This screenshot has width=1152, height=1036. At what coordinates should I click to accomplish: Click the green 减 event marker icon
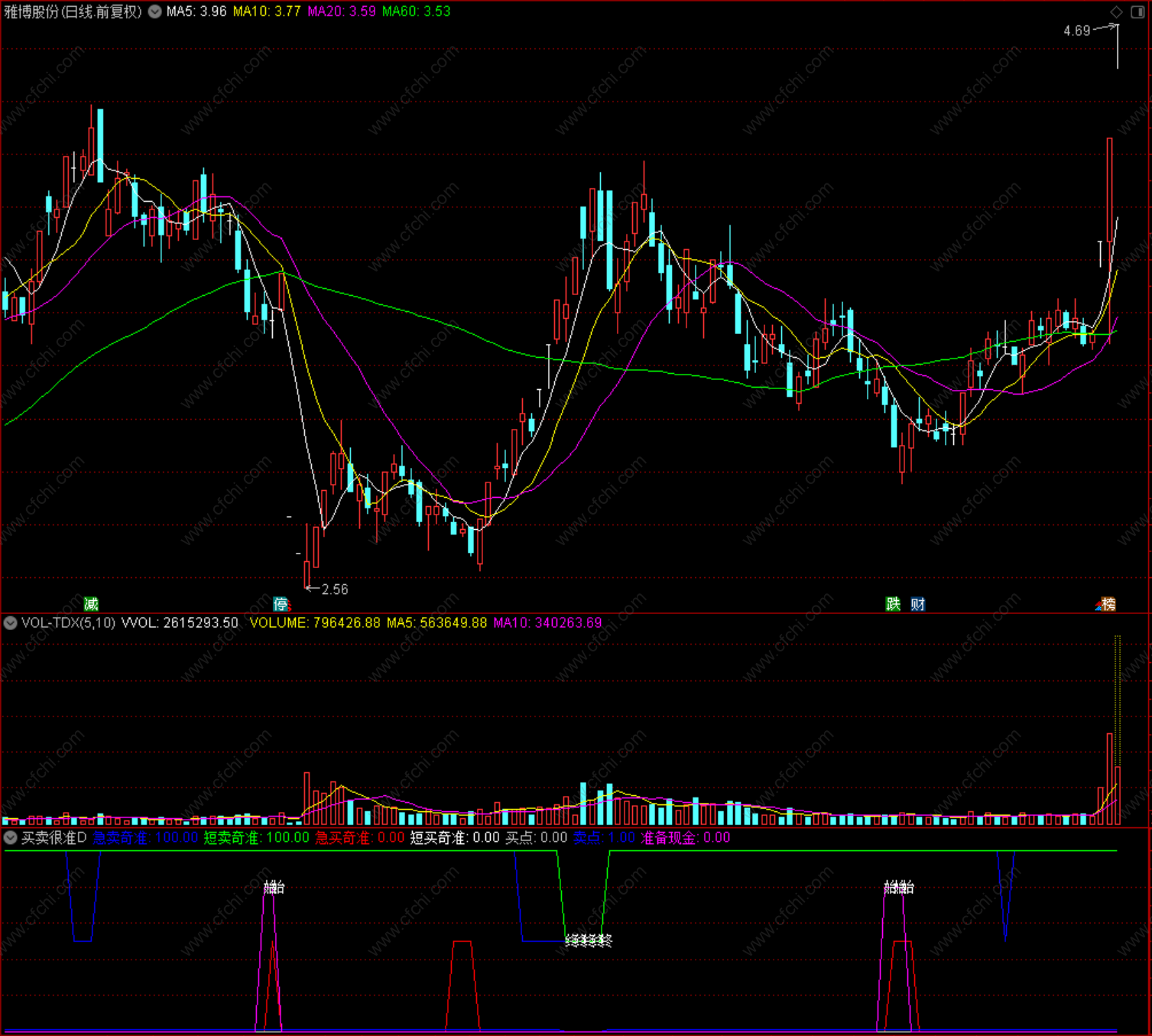point(91,604)
